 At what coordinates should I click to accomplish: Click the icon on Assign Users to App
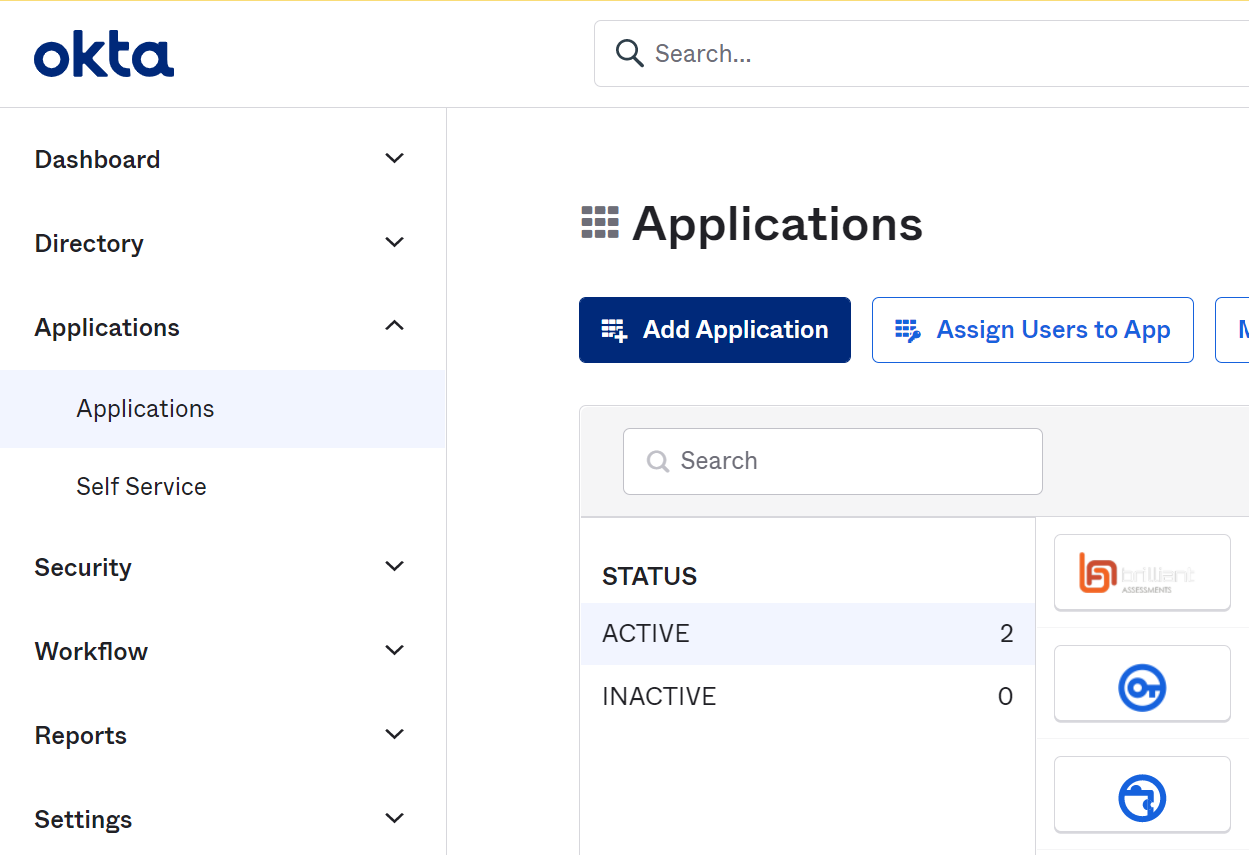(x=907, y=329)
